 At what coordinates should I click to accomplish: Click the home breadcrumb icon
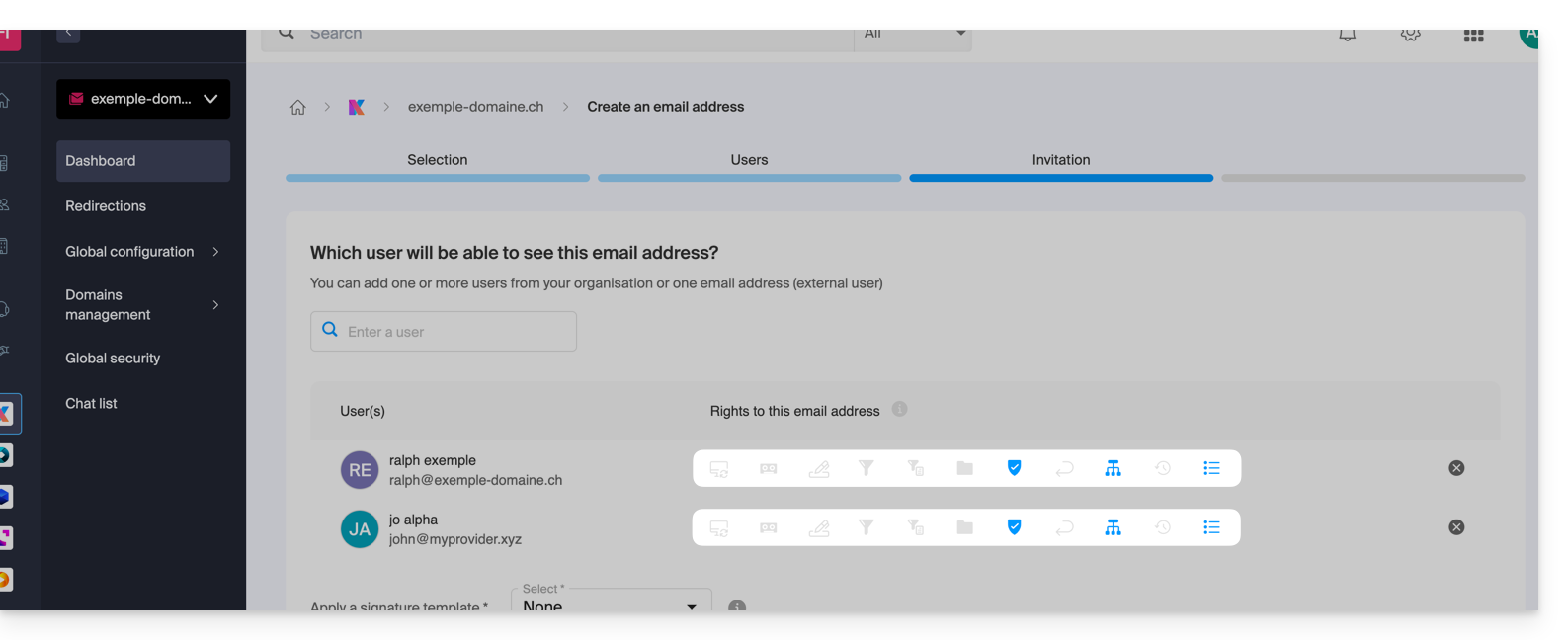tap(297, 107)
